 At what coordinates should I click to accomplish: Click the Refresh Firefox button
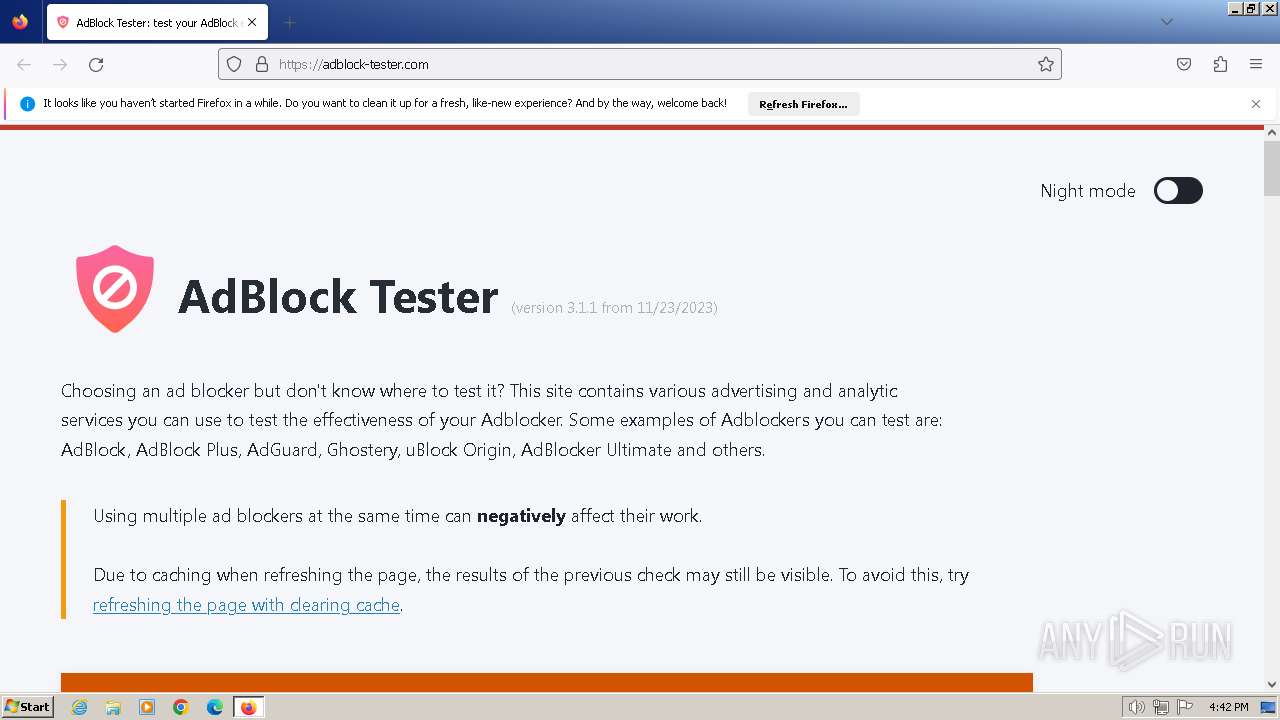(x=803, y=104)
